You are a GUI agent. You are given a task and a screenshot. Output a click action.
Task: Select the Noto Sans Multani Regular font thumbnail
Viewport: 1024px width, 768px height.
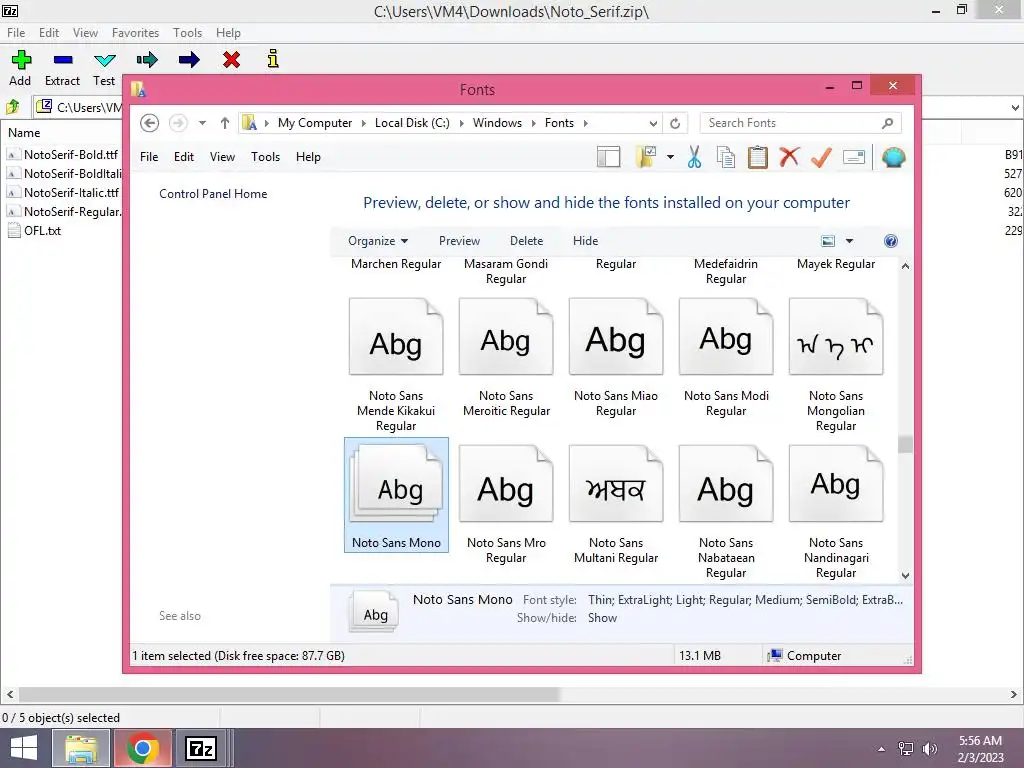click(x=616, y=484)
